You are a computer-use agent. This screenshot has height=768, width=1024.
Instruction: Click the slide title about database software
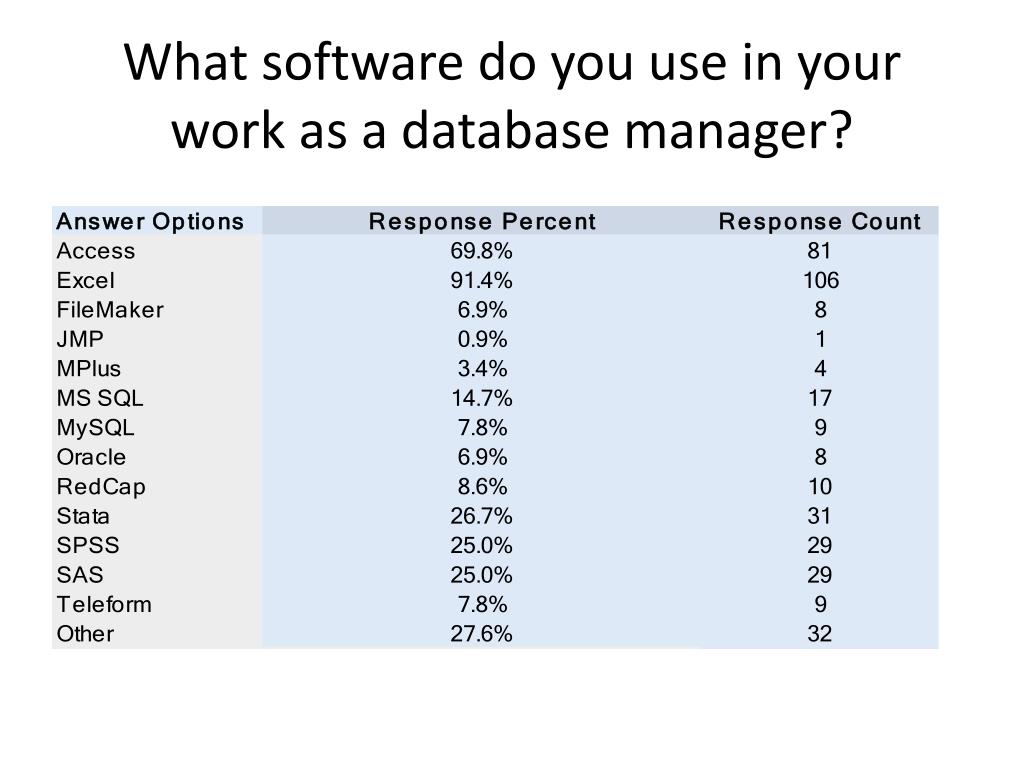pos(512,97)
